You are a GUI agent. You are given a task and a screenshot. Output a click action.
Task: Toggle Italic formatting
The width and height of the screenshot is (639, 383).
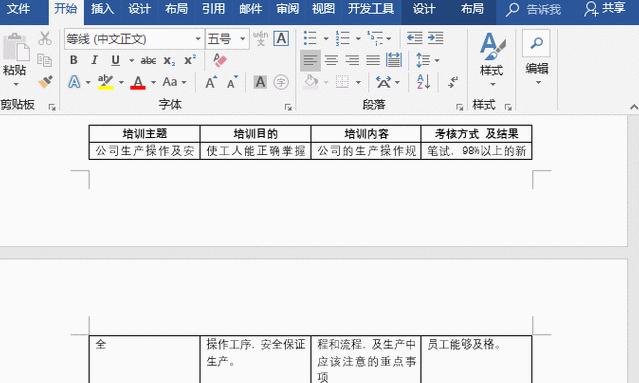pyautogui.click(x=95, y=60)
